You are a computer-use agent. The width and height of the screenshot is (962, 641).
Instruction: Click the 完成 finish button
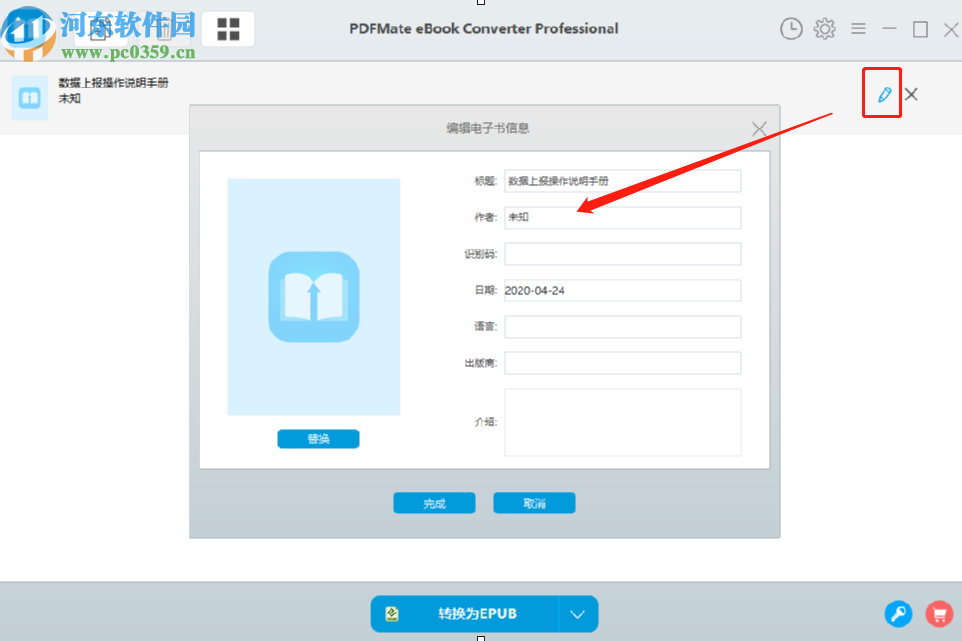[x=434, y=502]
